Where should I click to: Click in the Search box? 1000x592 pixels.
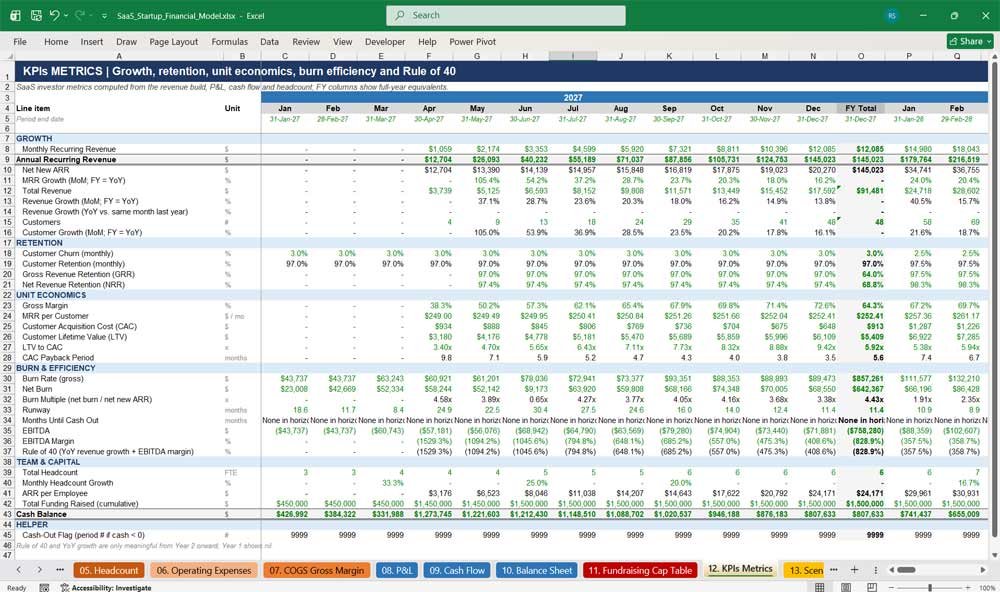point(506,15)
